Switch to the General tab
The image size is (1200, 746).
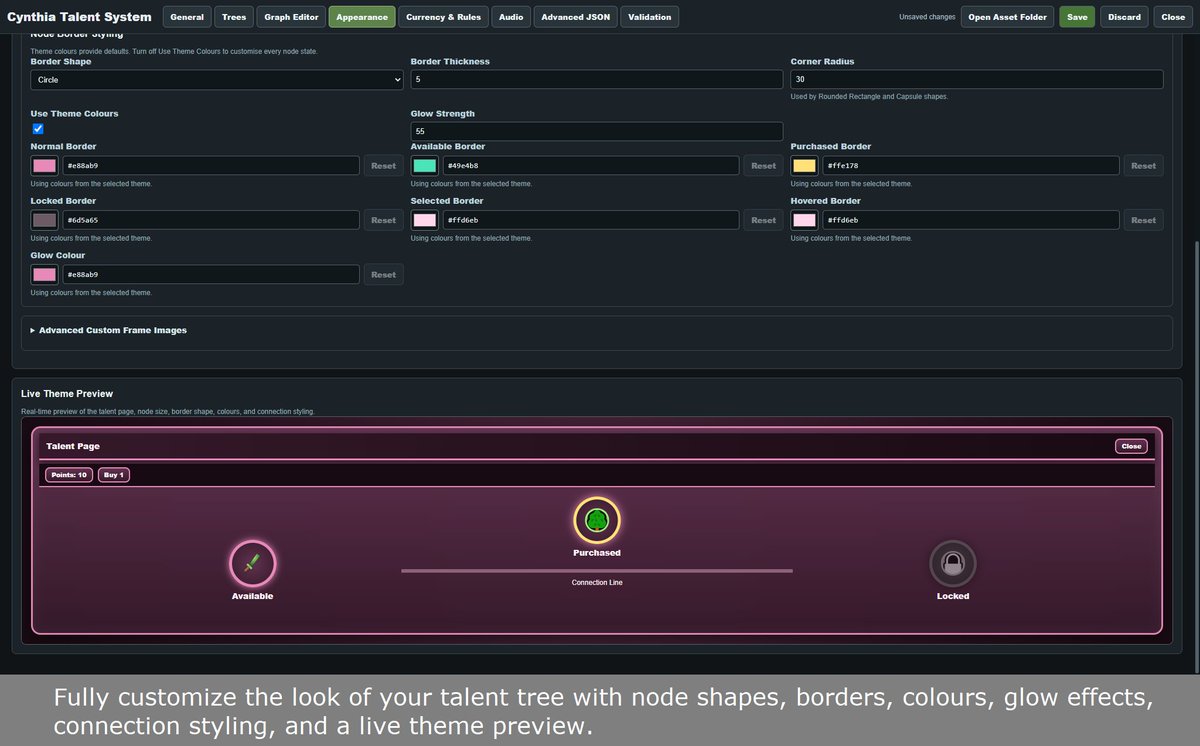(x=187, y=17)
